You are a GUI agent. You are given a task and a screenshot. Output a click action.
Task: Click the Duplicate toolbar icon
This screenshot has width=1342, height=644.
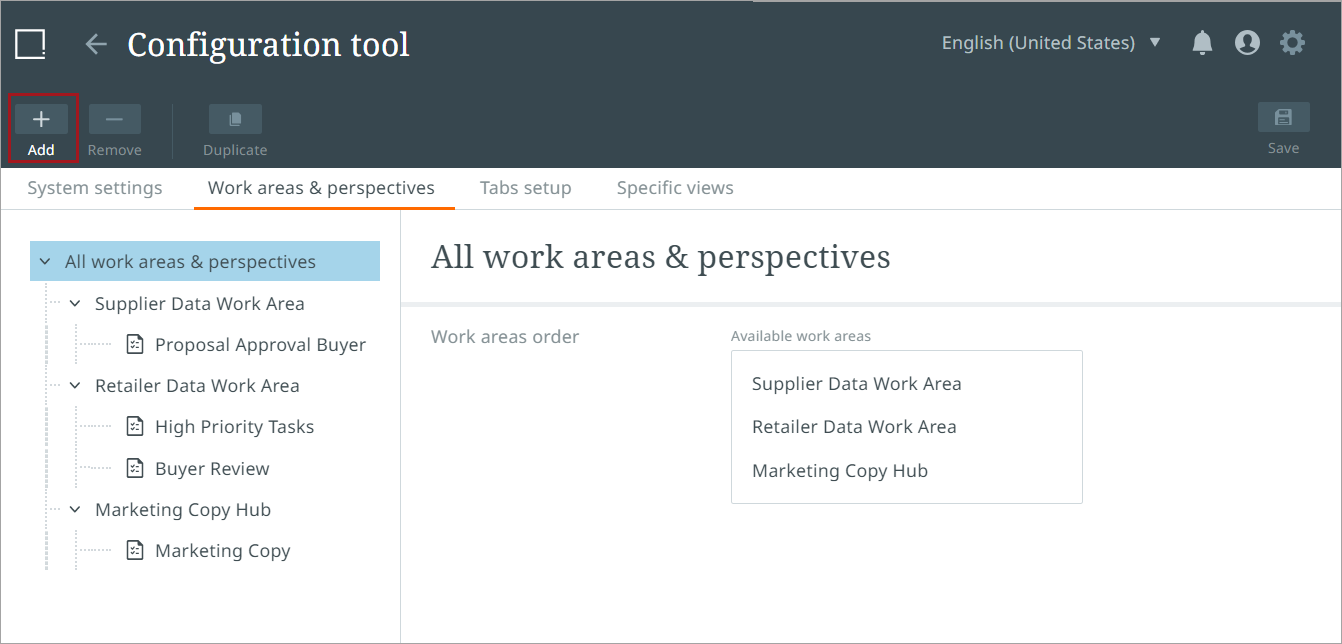[235, 120]
